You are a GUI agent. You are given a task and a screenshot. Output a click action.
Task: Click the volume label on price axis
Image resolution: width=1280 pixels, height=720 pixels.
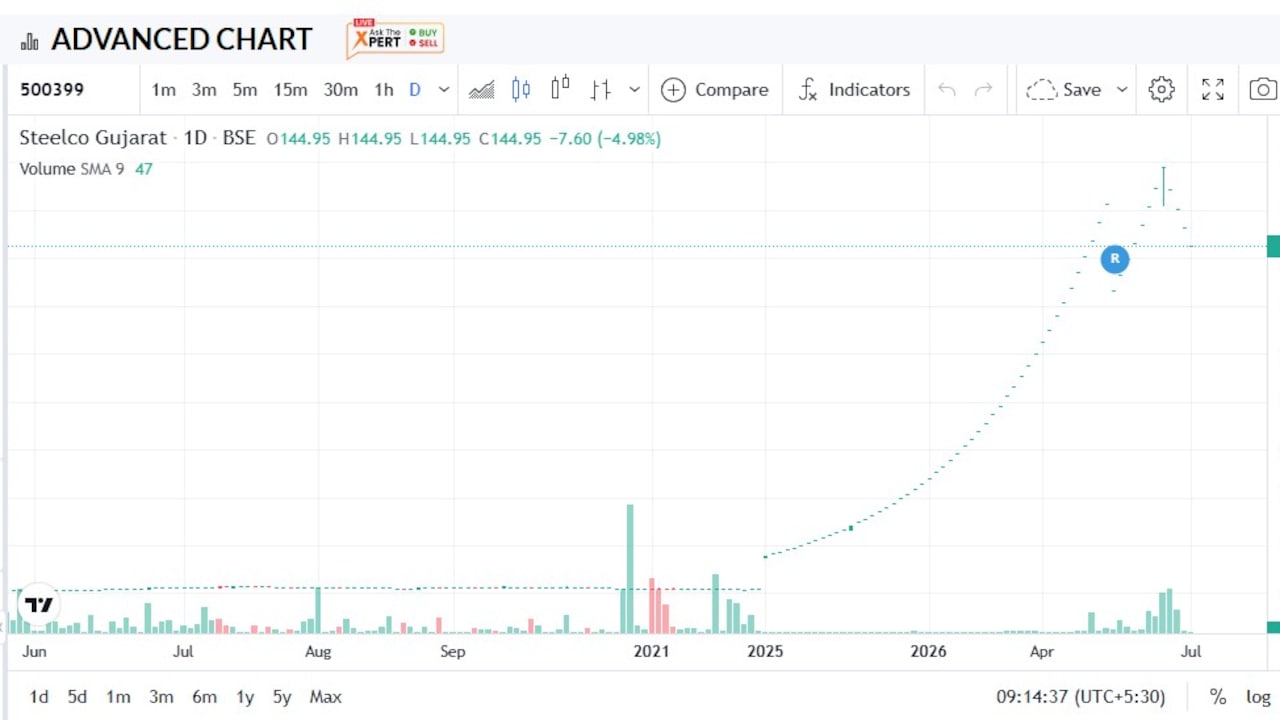(1273, 627)
